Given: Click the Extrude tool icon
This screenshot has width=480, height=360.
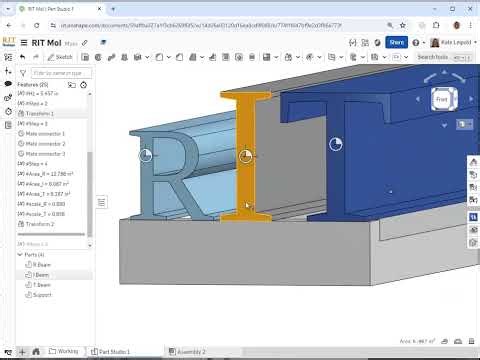Looking at the screenshot, I should (x=85, y=57).
